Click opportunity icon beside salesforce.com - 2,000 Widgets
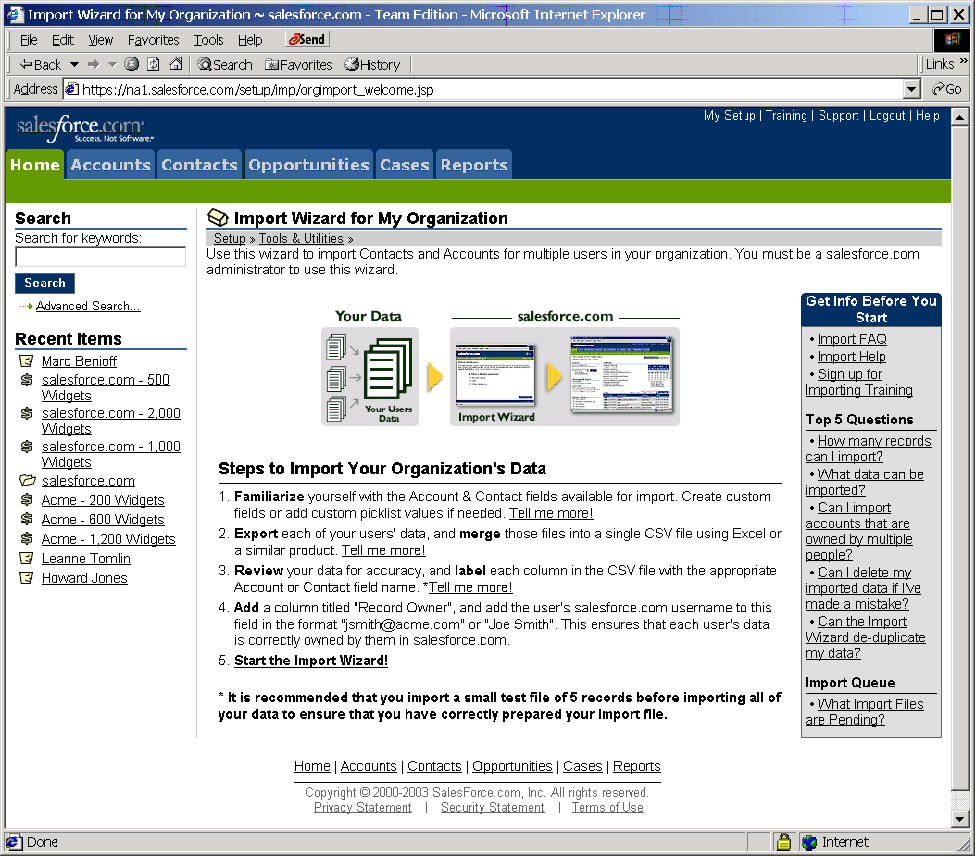The width and height of the screenshot is (975, 856). click(x=26, y=413)
